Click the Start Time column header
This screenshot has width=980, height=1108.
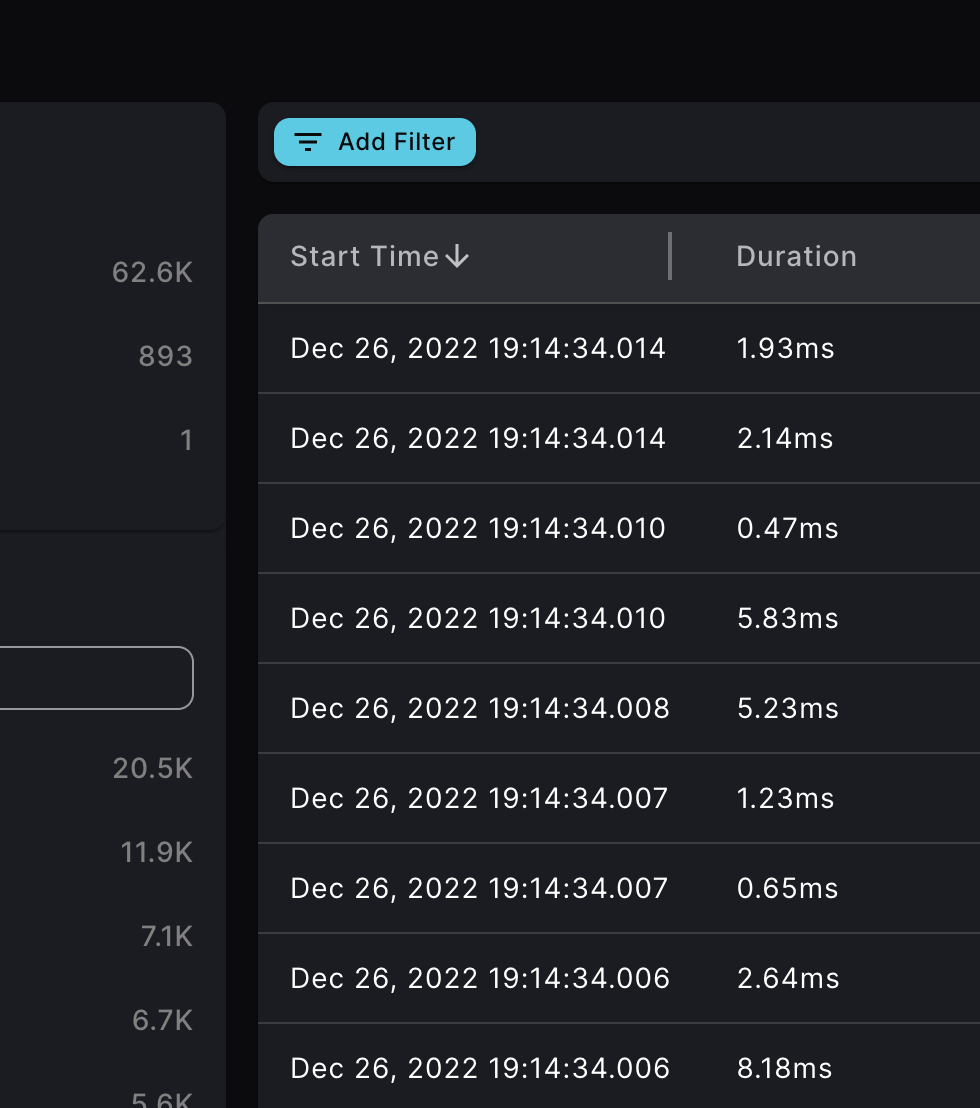[365, 256]
